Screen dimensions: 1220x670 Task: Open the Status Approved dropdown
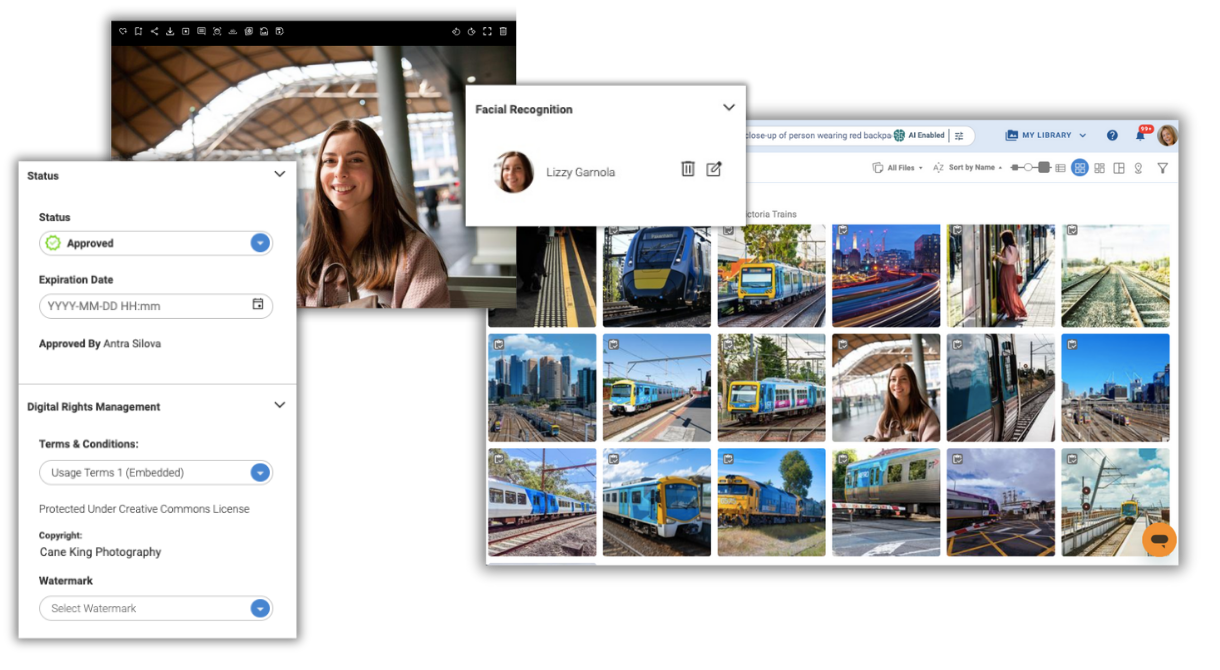[260, 243]
